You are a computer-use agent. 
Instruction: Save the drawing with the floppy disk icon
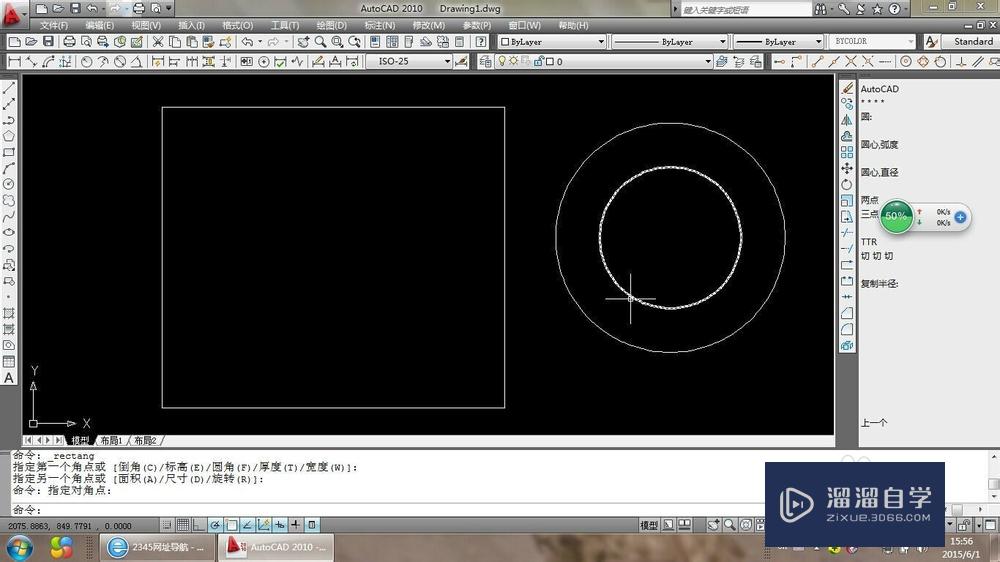48,42
